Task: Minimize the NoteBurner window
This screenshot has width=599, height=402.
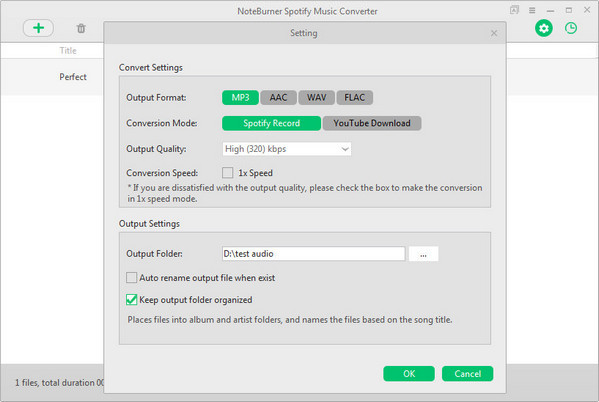Action: coord(550,11)
